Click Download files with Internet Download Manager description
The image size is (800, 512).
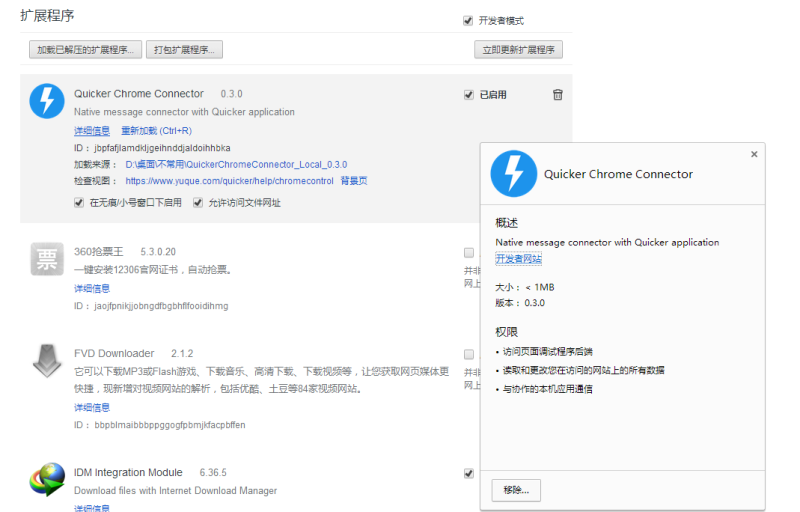coord(176,491)
